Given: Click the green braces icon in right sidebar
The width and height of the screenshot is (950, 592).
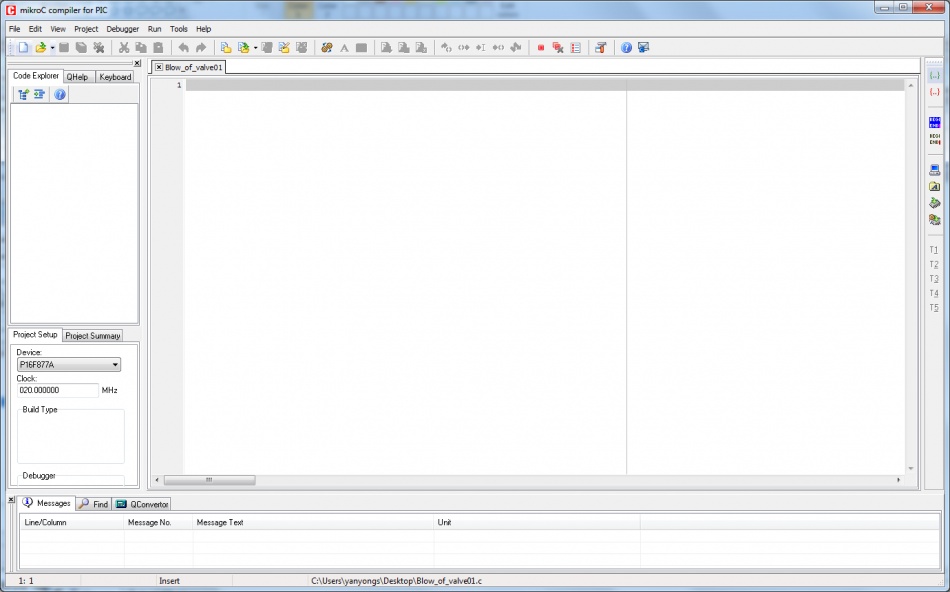Looking at the screenshot, I should click(x=934, y=76).
